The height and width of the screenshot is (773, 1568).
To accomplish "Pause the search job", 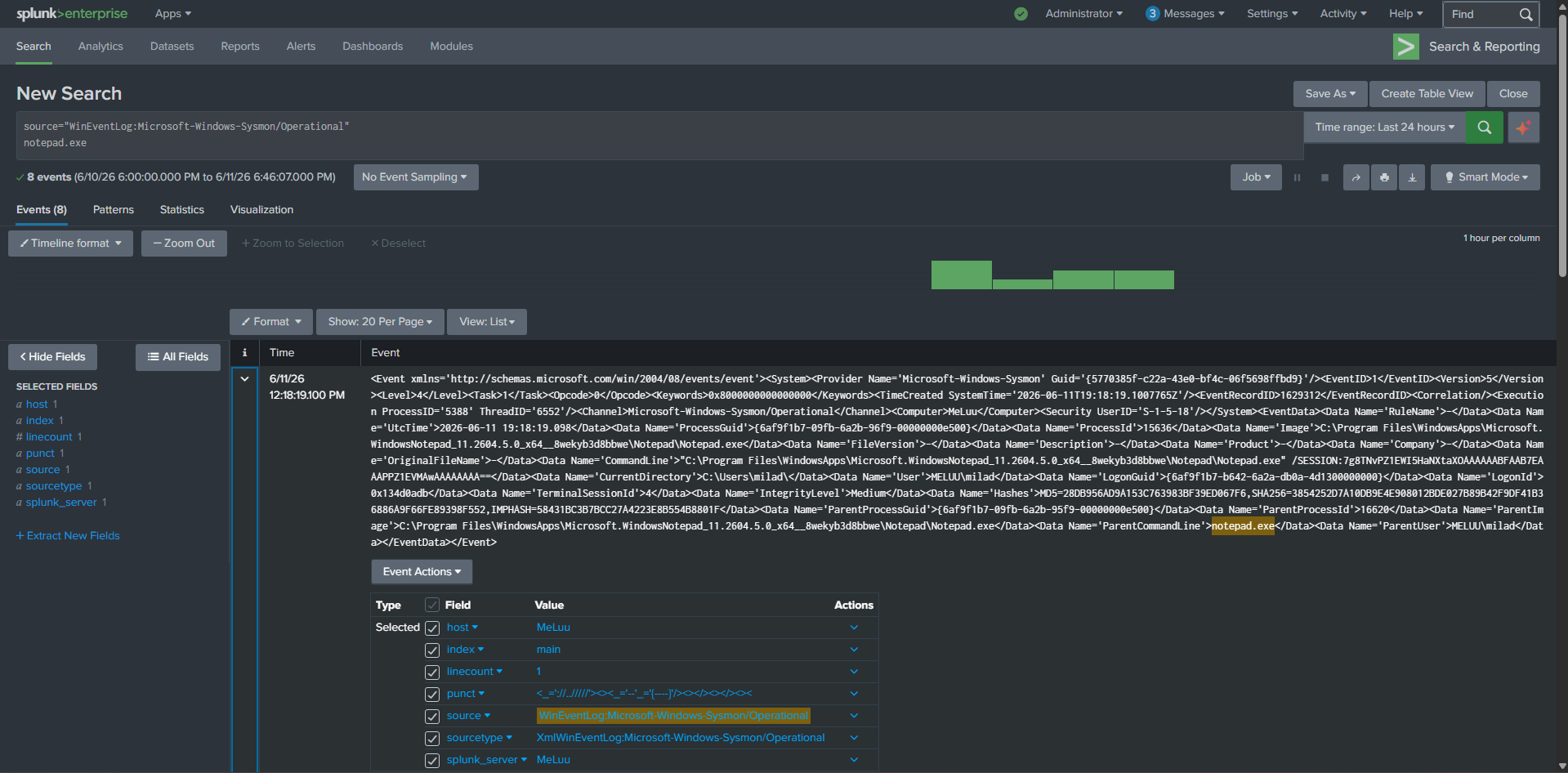I will tap(1297, 177).
